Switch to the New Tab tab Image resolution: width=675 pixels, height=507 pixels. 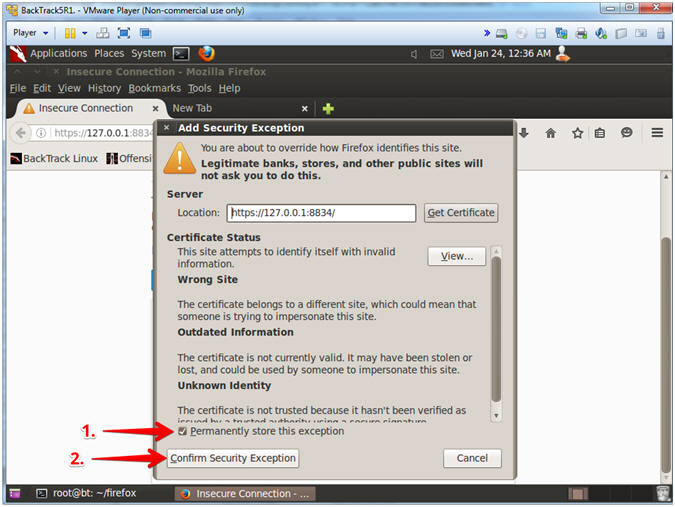(x=192, y=108)
